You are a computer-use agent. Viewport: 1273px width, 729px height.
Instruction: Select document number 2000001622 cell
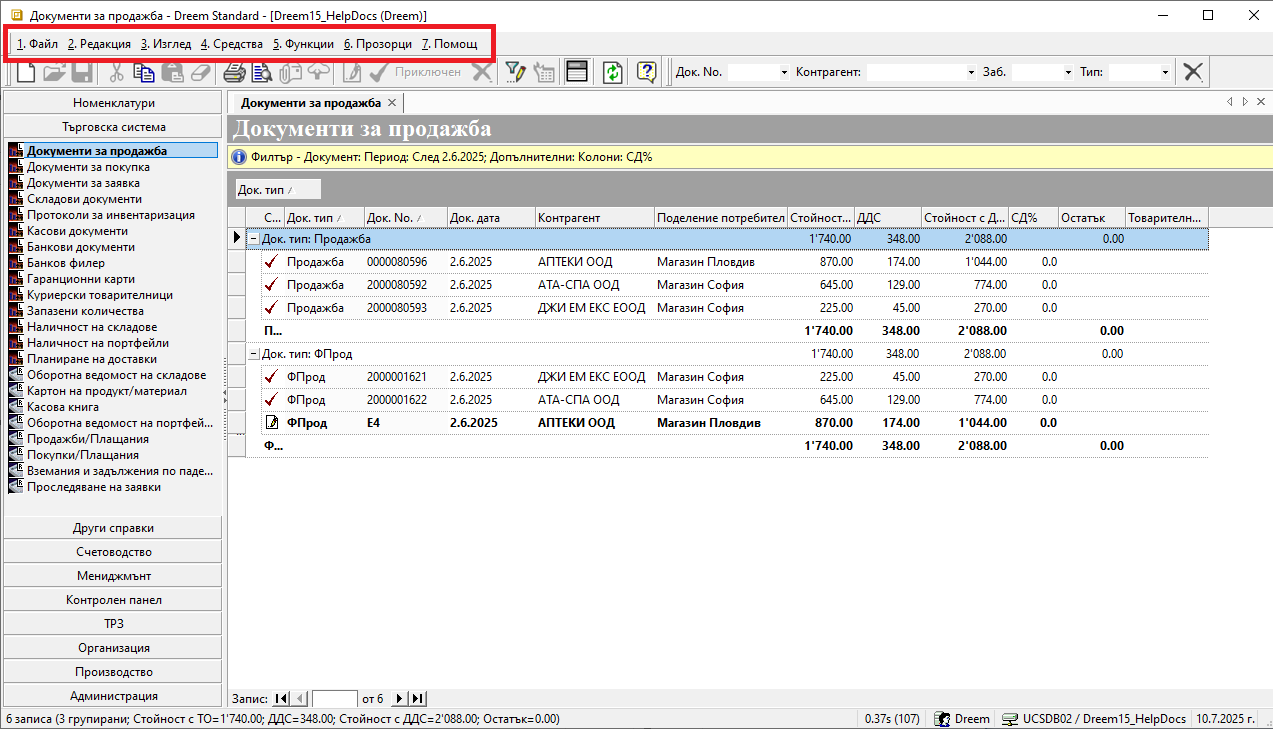pos(405,400)
